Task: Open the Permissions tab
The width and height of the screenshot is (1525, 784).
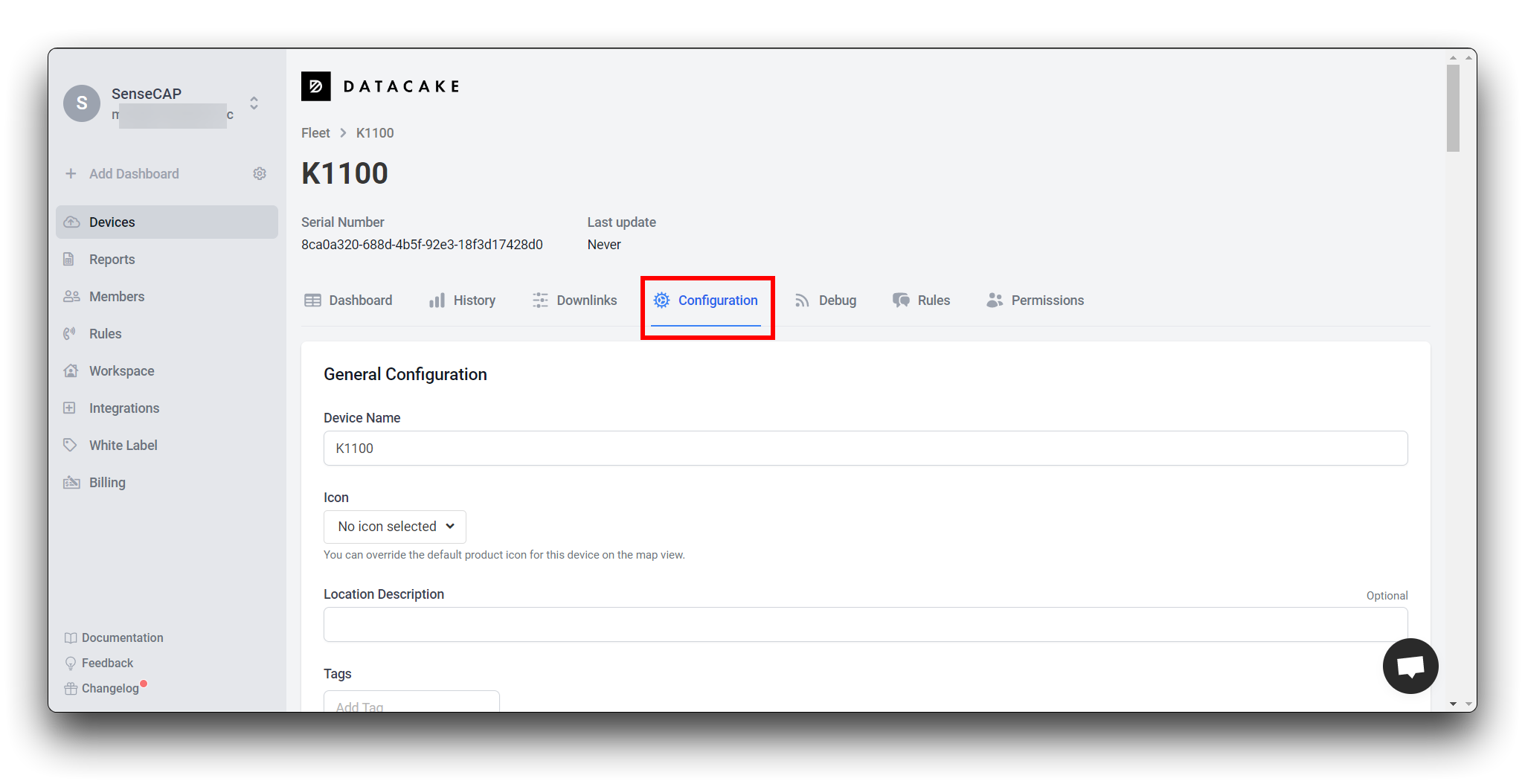Action: pos(1035,301)
